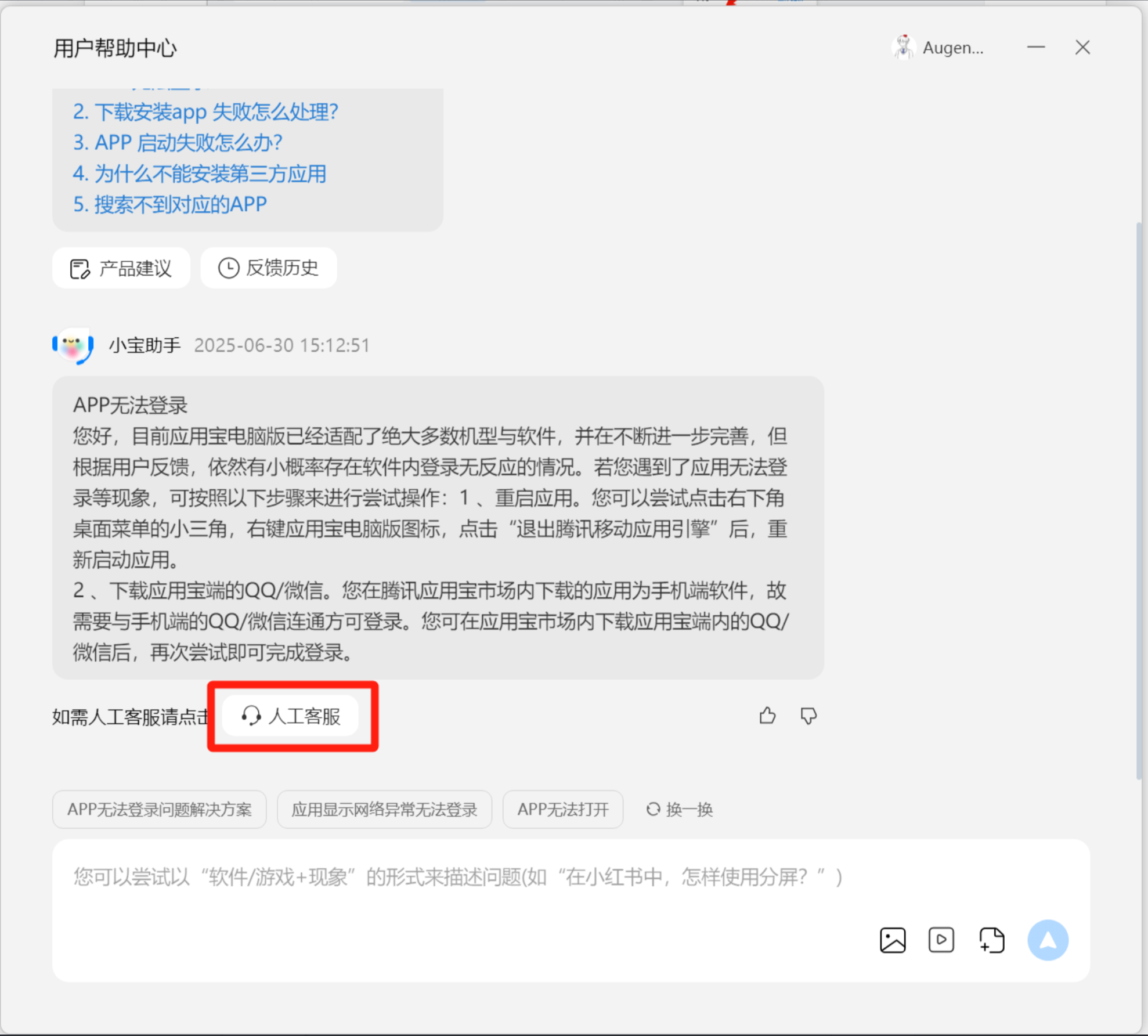Click the thumbs up feedback icon
Screen dimensions: 1148x1036
(x=767, y=716)
